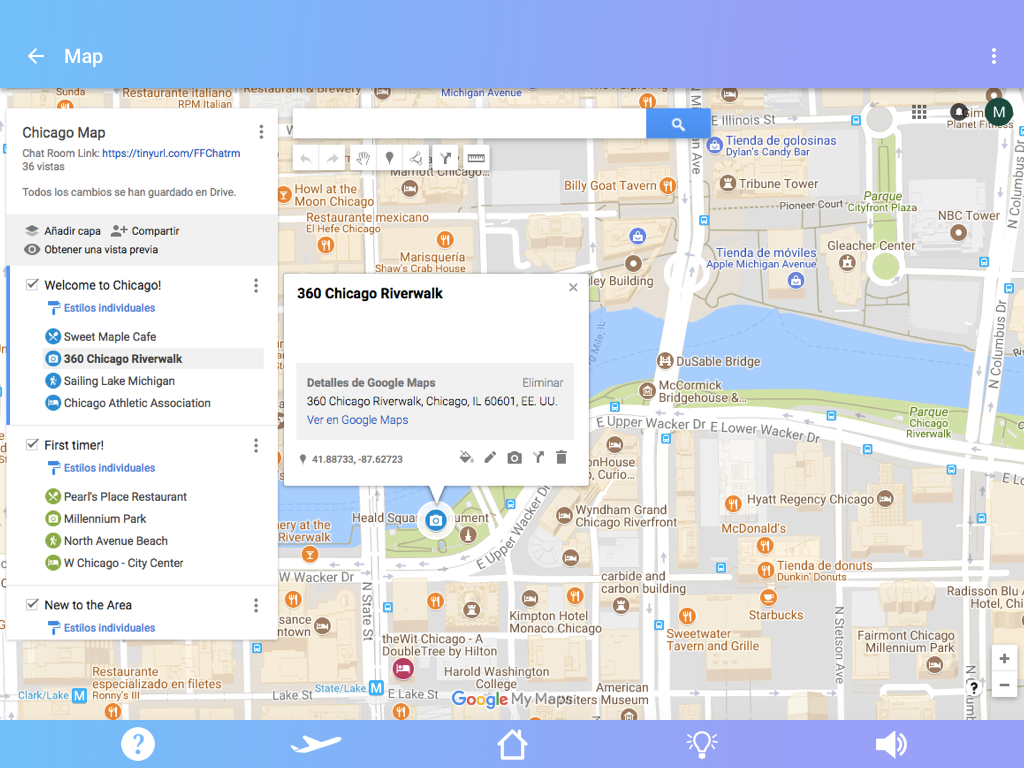Tap the lightbulb tips icon
The height and width of the screenshot is (768, 1024).
701,744
